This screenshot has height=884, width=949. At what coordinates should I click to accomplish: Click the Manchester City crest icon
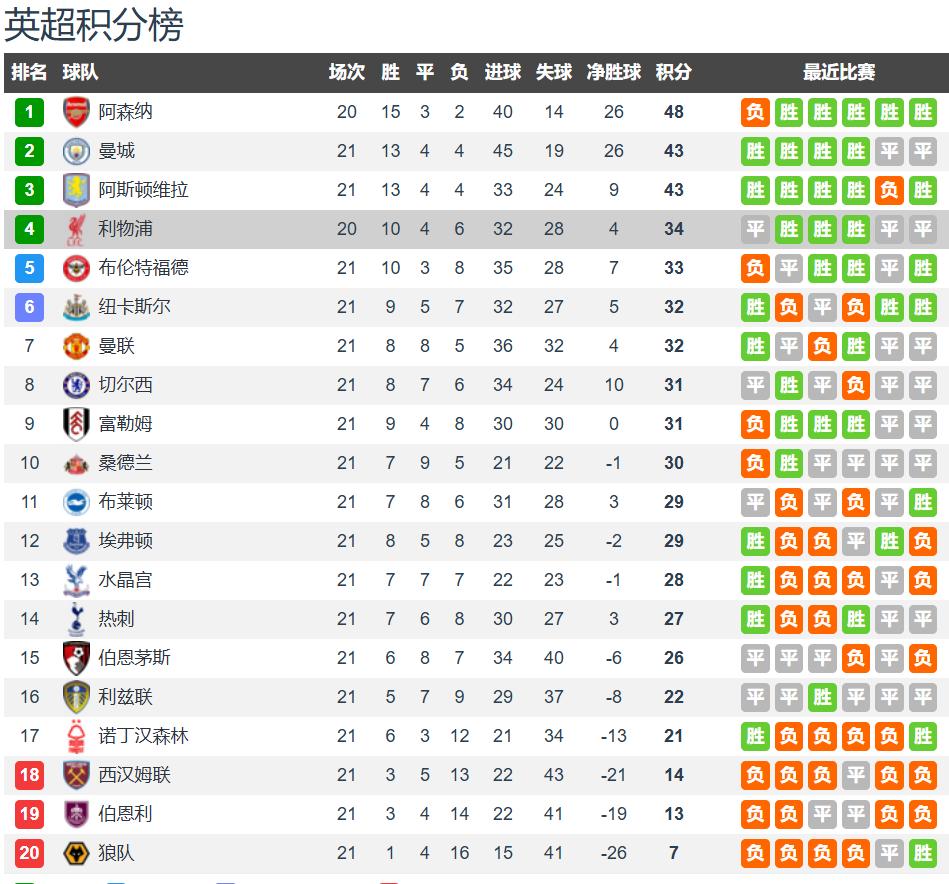[76, 151]
